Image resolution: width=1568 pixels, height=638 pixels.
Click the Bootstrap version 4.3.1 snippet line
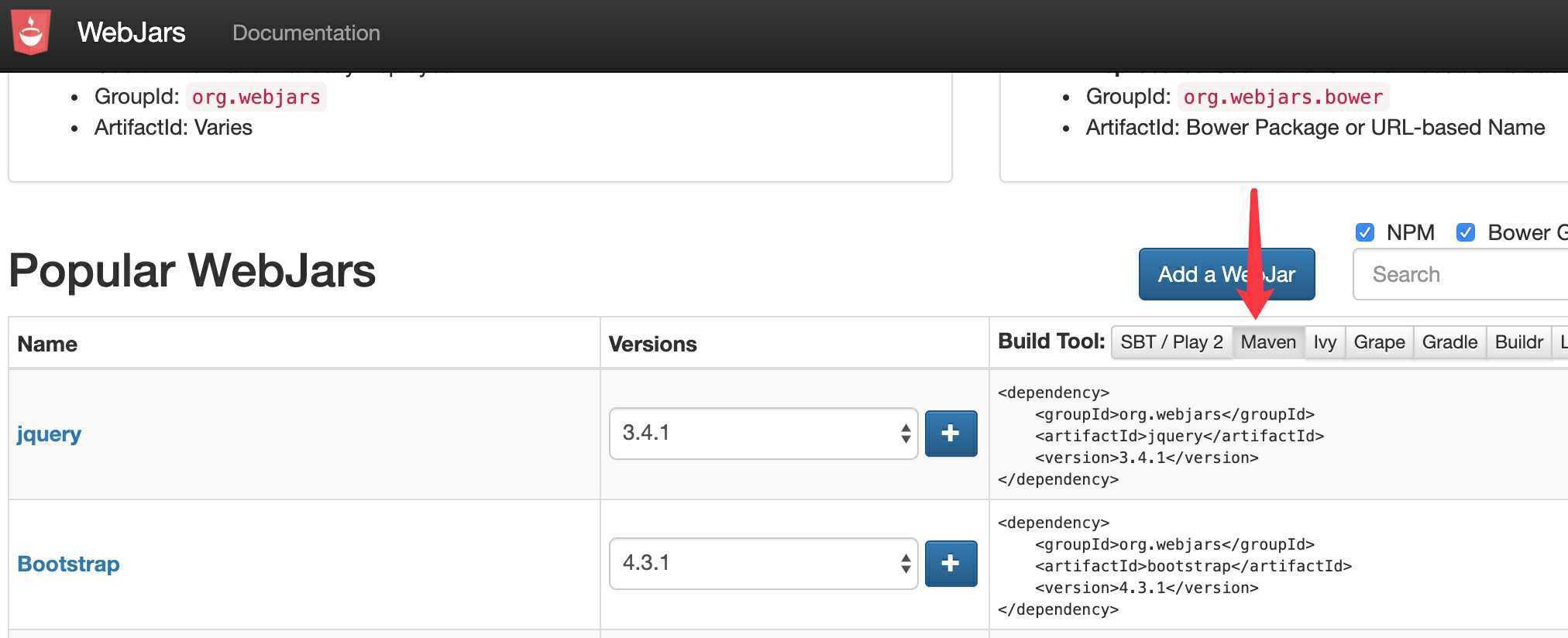(1147, 588)
